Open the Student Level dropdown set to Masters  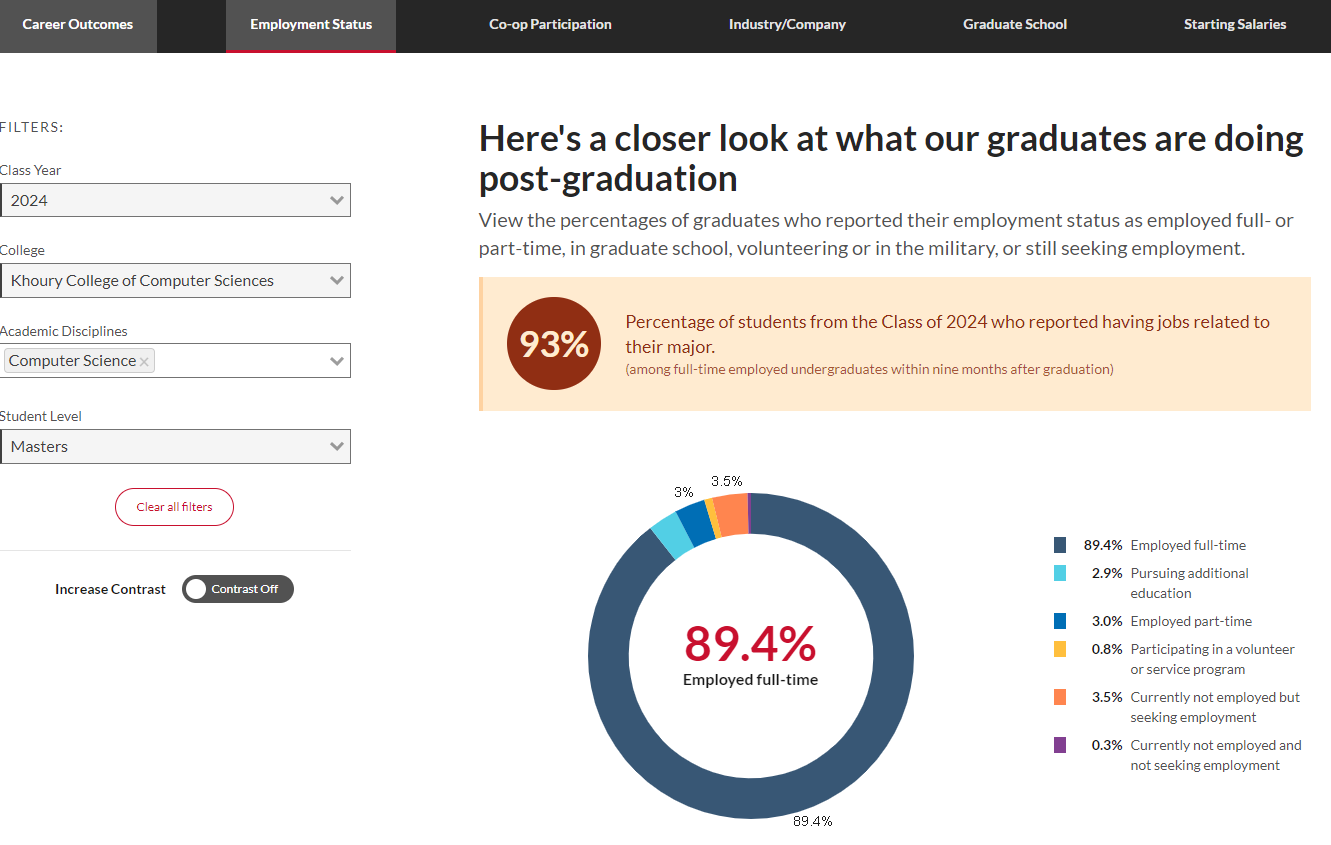click(175, 447)
